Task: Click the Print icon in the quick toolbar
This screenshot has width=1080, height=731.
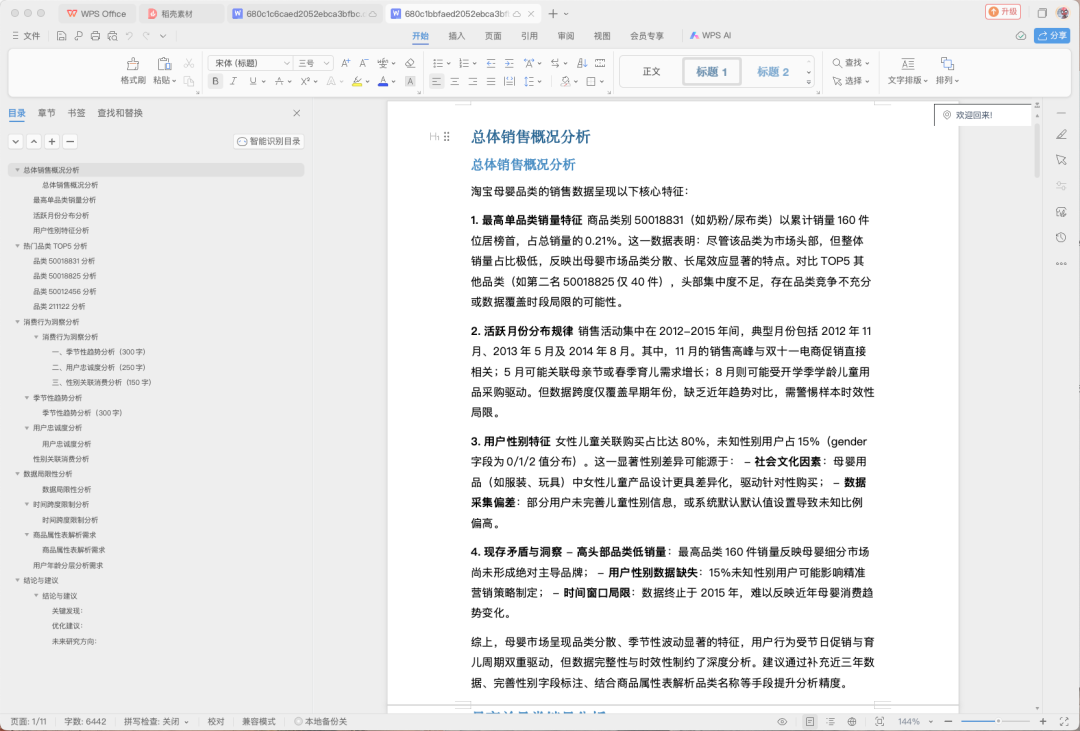Action: pos(96,36)
